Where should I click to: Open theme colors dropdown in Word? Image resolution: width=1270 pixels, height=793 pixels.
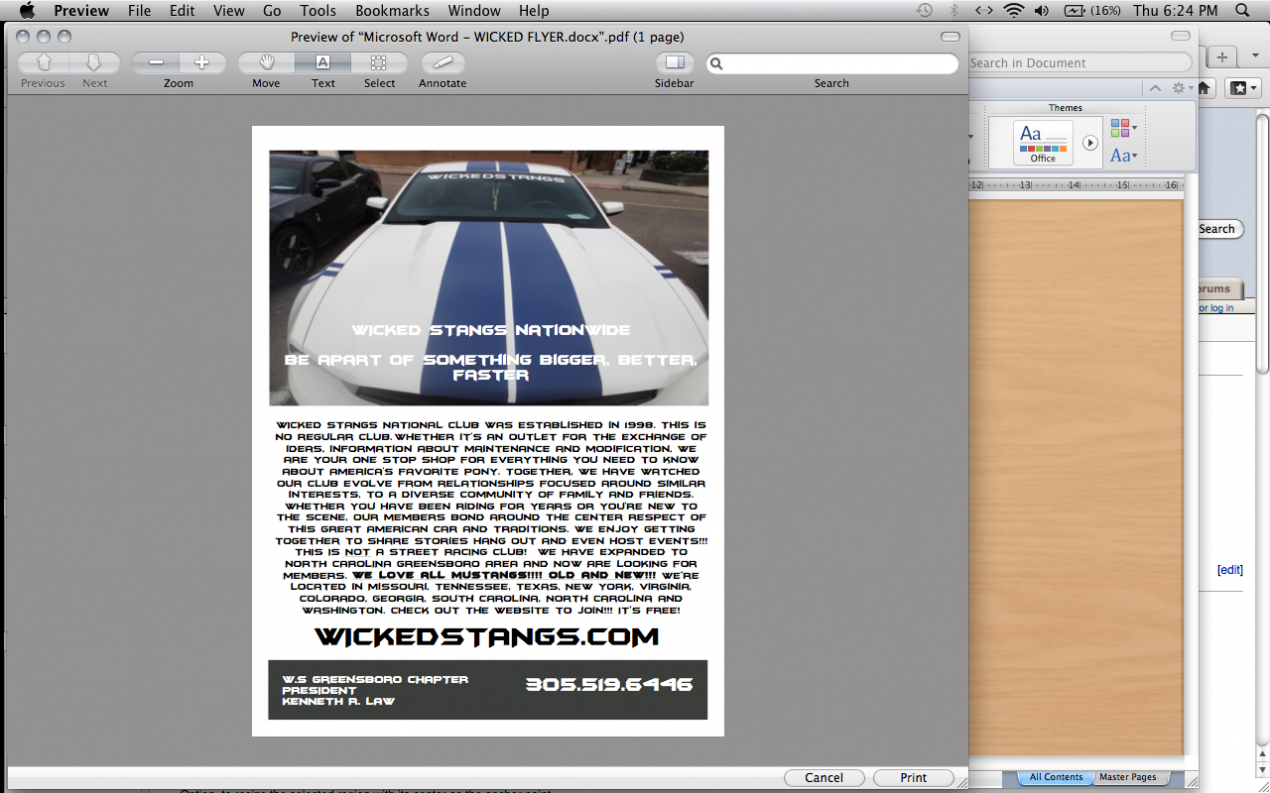1123,129
